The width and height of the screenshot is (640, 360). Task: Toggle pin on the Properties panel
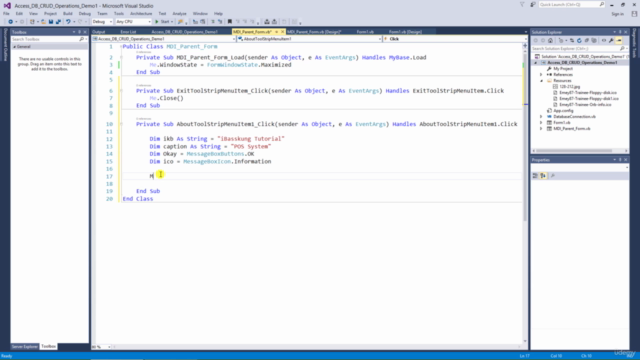620,160
